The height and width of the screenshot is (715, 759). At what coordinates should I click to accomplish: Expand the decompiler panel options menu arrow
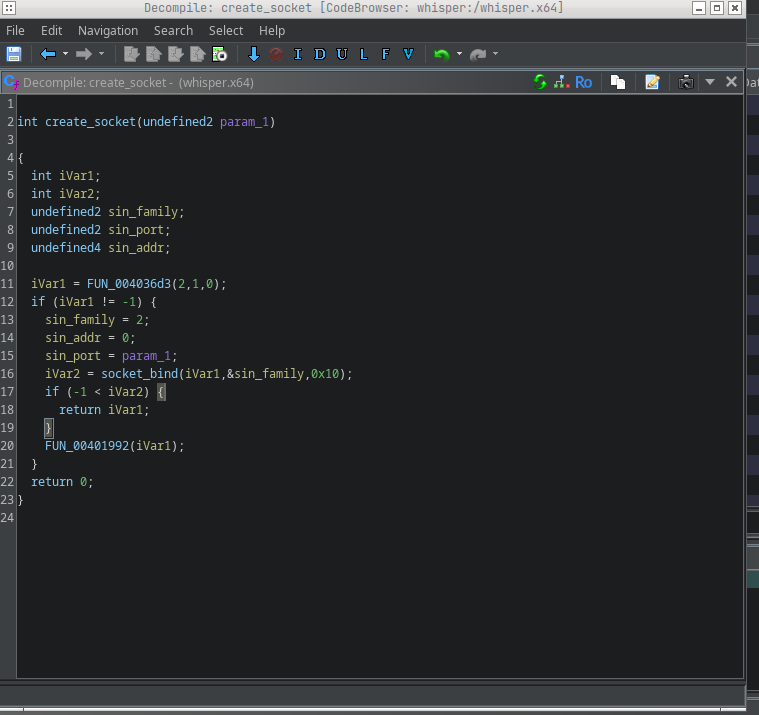710,82
